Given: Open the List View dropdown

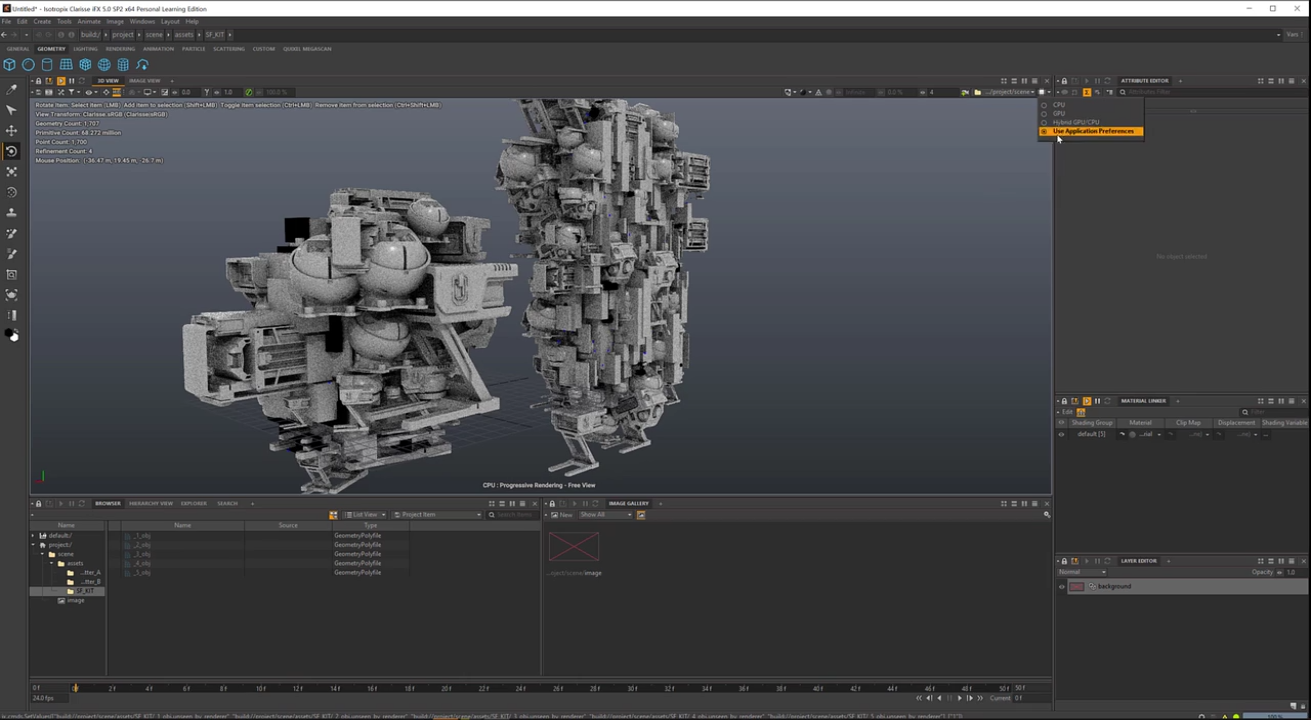Looking at the screenshot, I should pyautogui.click(x=364, y=515).
